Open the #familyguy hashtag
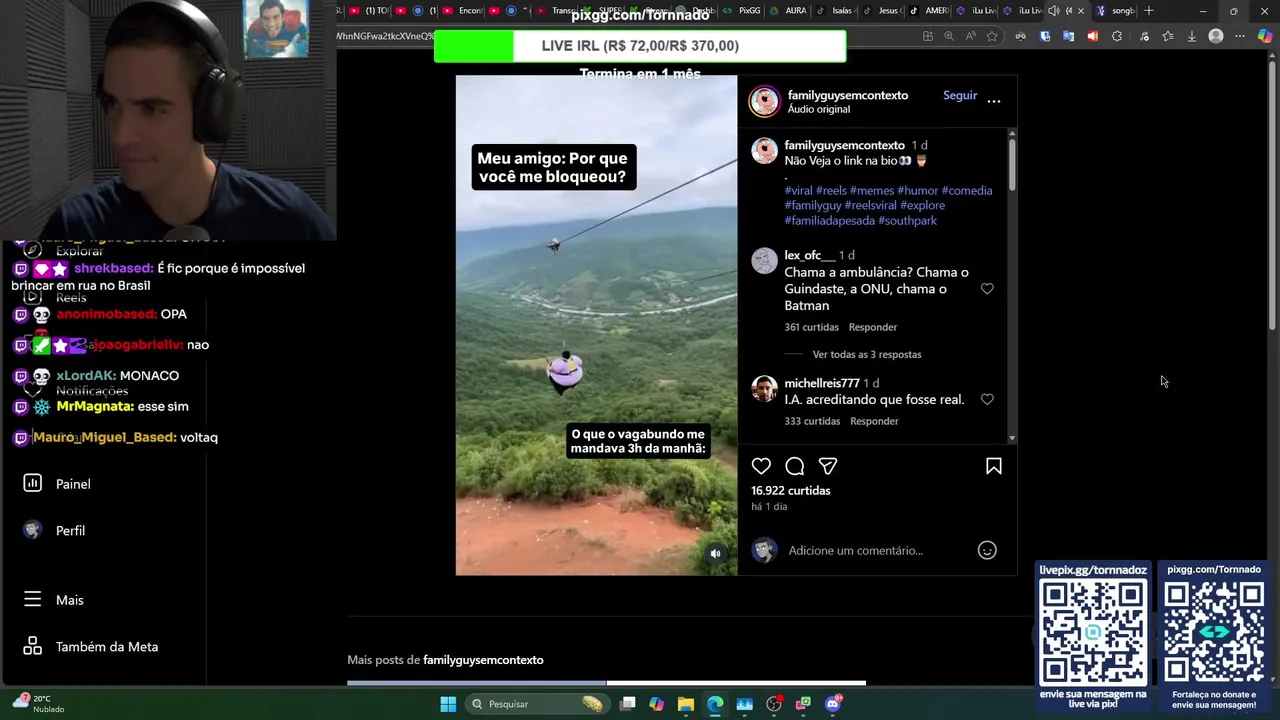This screenshot has width=1280, height=720. click(813, 205)
